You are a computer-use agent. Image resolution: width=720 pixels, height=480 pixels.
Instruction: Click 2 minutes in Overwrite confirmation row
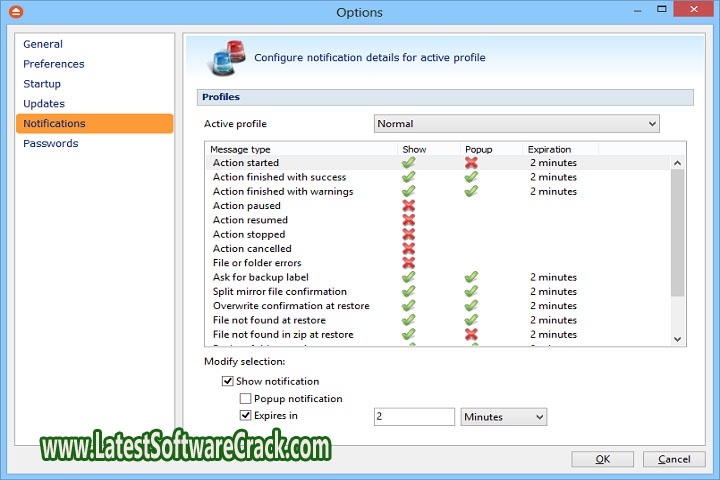pos(553,305)
